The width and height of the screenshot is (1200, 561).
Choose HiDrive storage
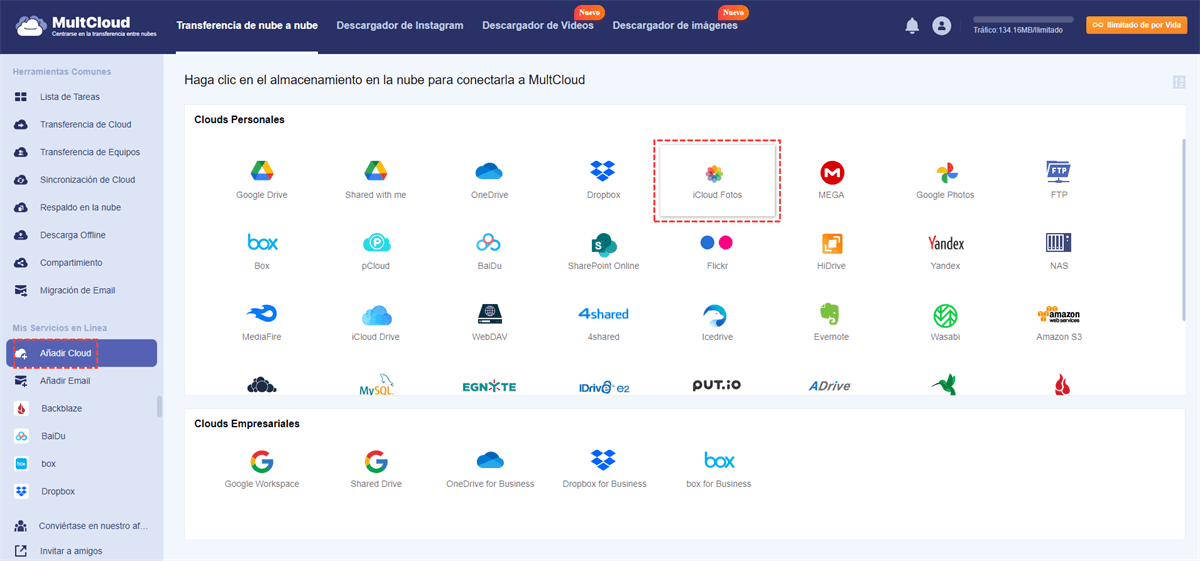(x=831, y=251)
